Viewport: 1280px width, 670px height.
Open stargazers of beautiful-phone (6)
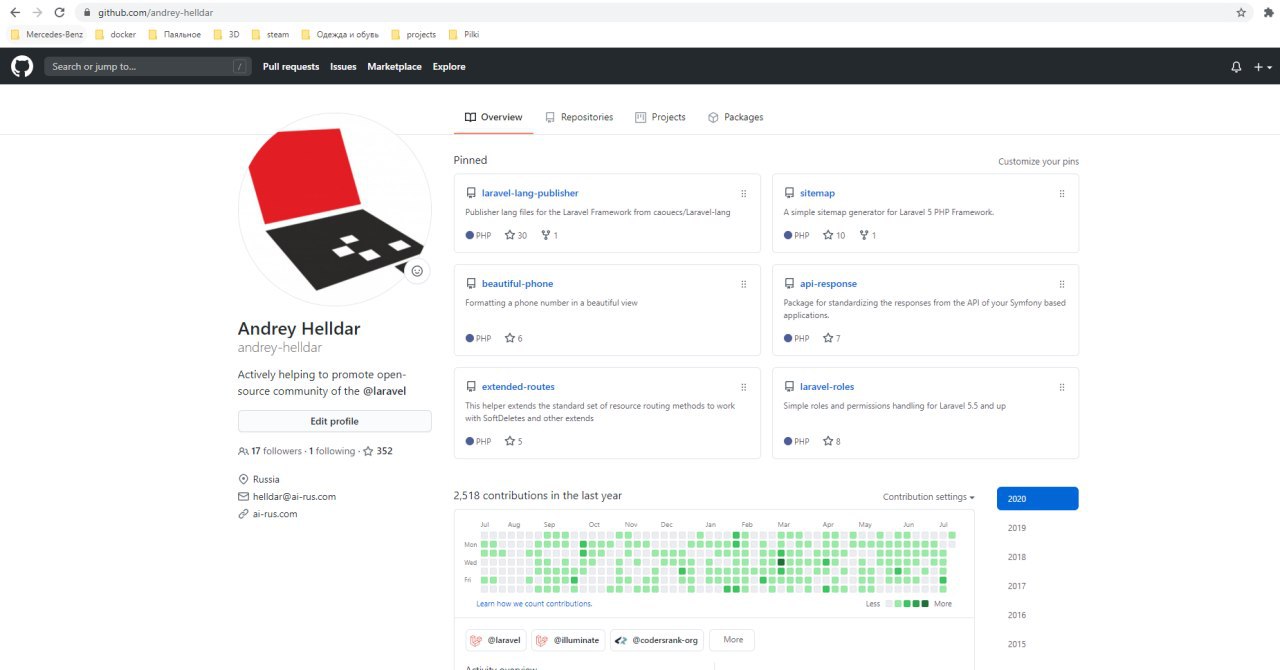(514, 338)
